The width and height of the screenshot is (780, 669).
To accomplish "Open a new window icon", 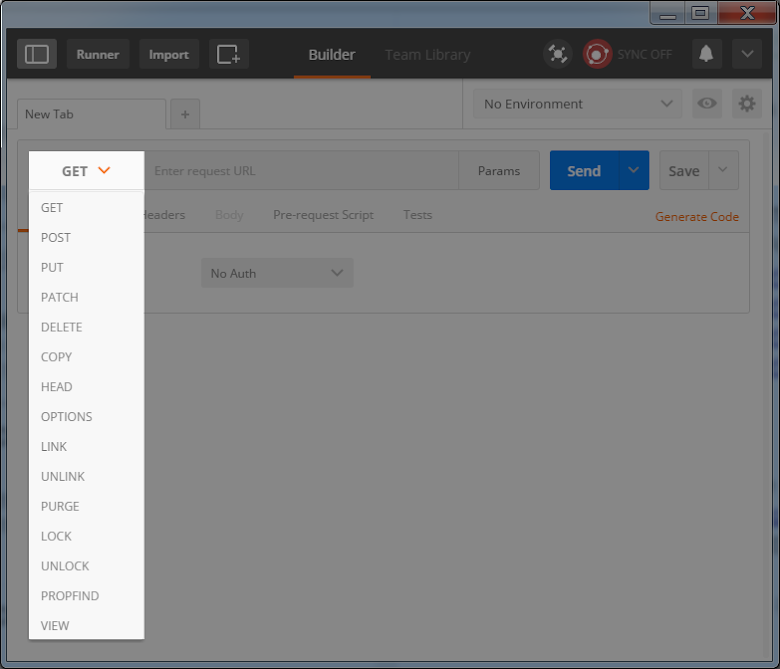I will [x=229, y=54].
